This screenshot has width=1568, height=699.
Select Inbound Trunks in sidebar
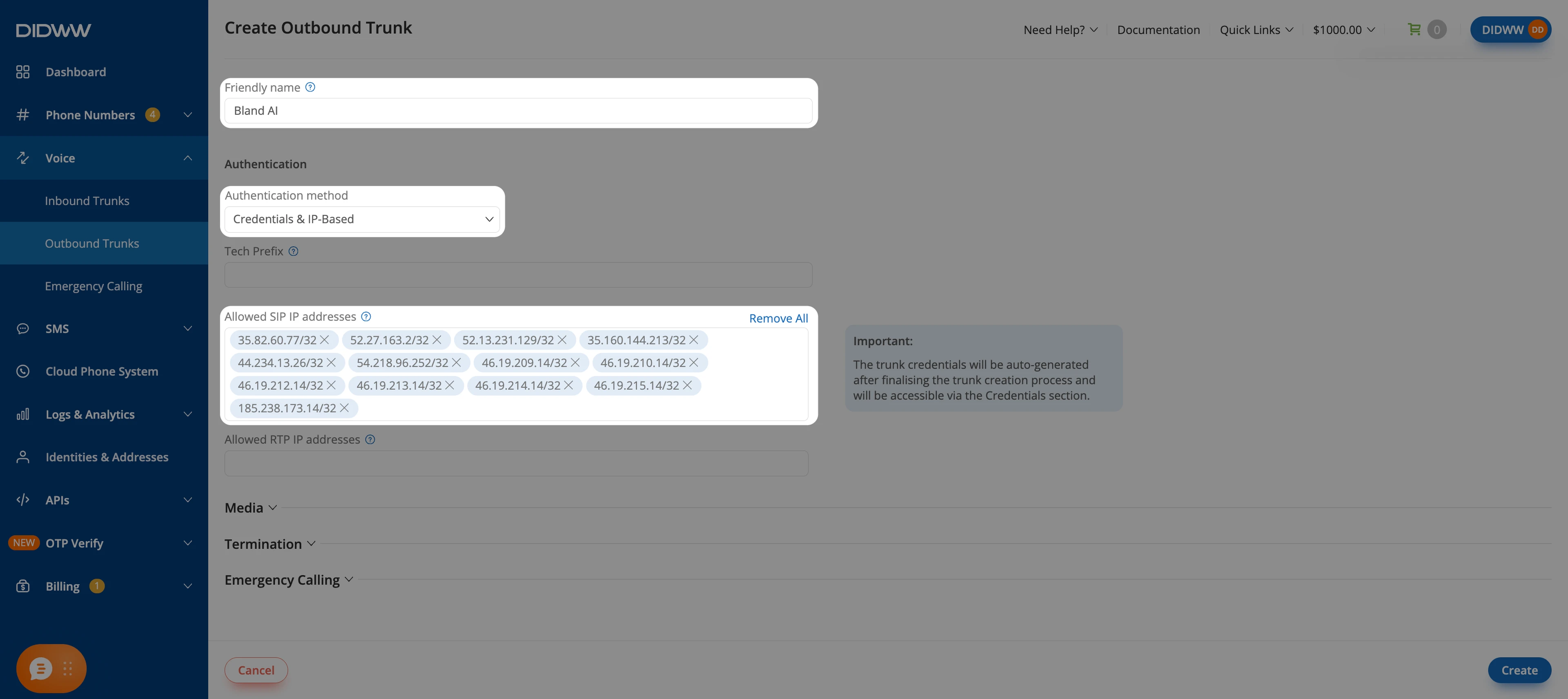click(104, 200)
